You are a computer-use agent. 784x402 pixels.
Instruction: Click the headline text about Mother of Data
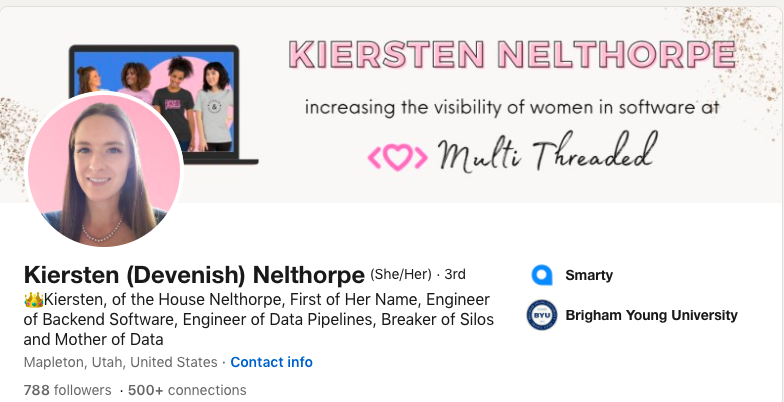(x=258, y=320)
